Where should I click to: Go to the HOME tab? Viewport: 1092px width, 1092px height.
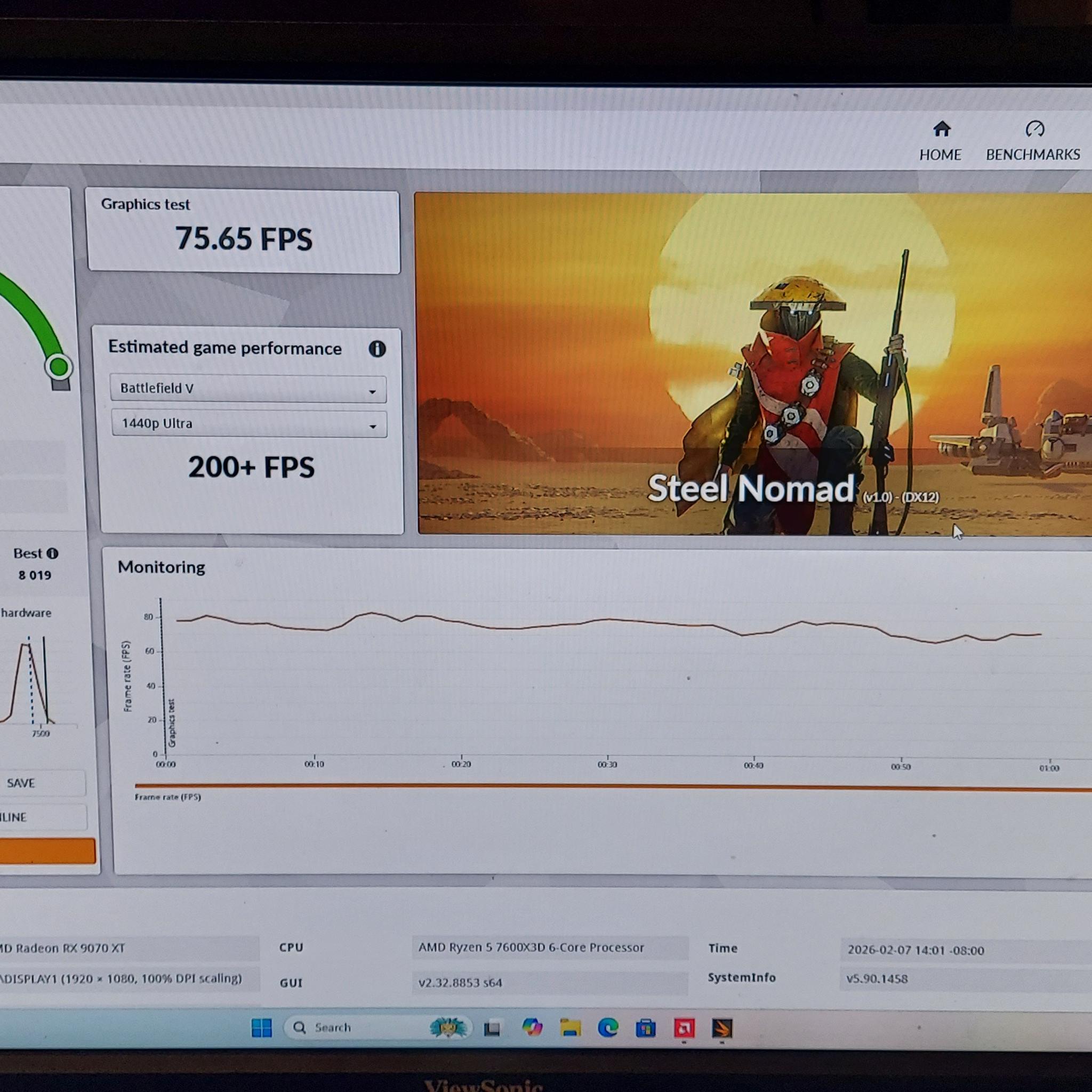941,141
